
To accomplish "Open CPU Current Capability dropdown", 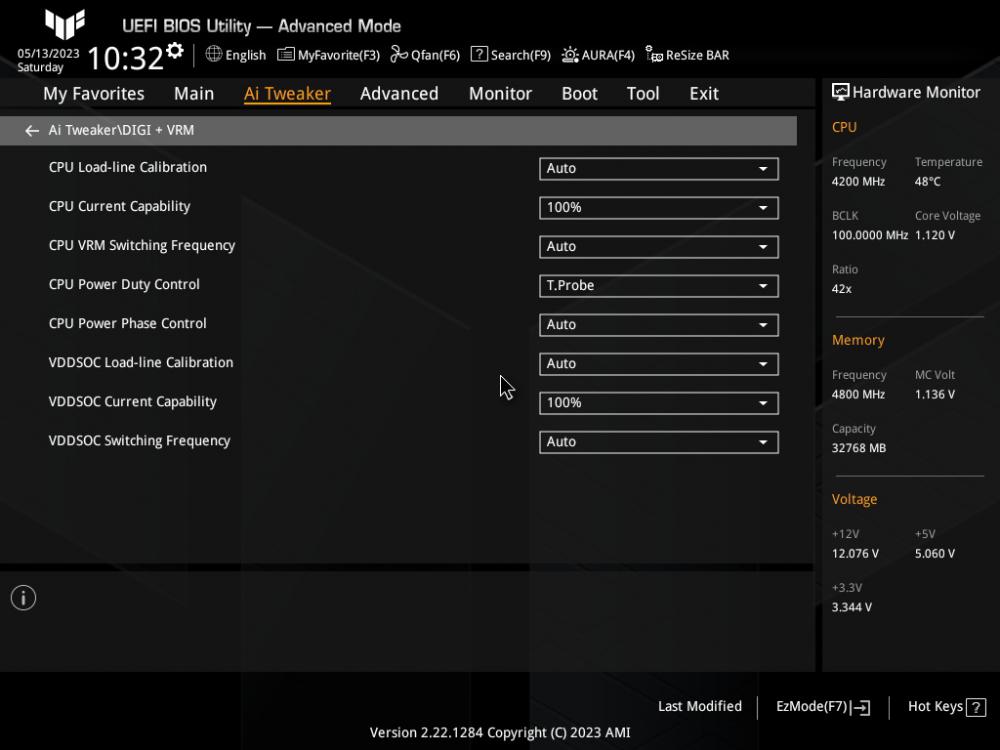I will tap(659, 207).
